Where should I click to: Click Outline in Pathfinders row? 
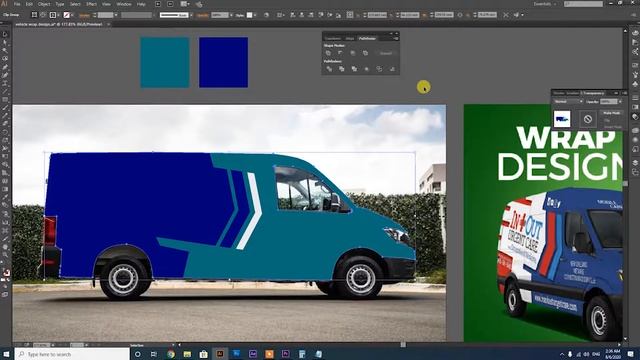[x=379, y=69]
